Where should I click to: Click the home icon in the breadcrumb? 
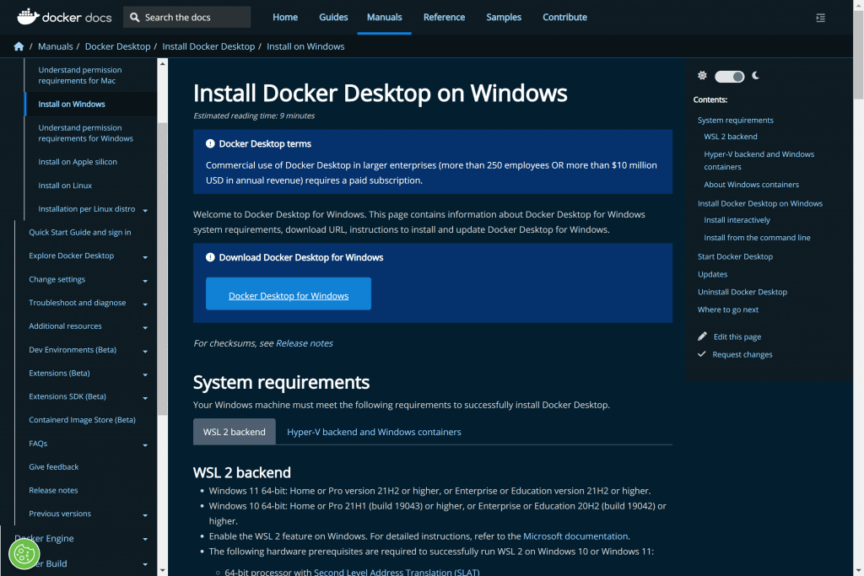pos(18,45)
